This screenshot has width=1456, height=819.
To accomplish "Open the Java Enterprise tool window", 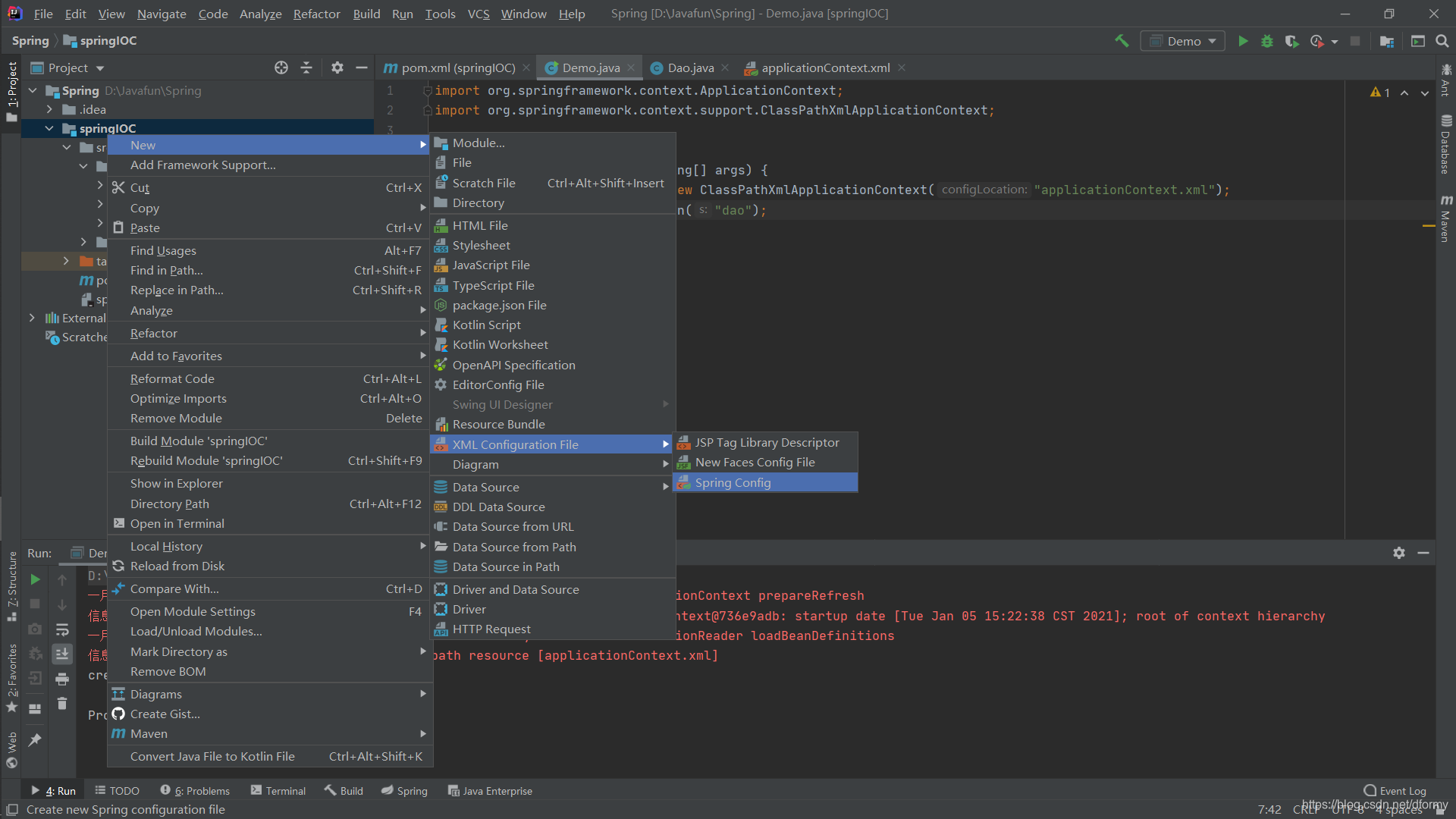I will (490, 791).
